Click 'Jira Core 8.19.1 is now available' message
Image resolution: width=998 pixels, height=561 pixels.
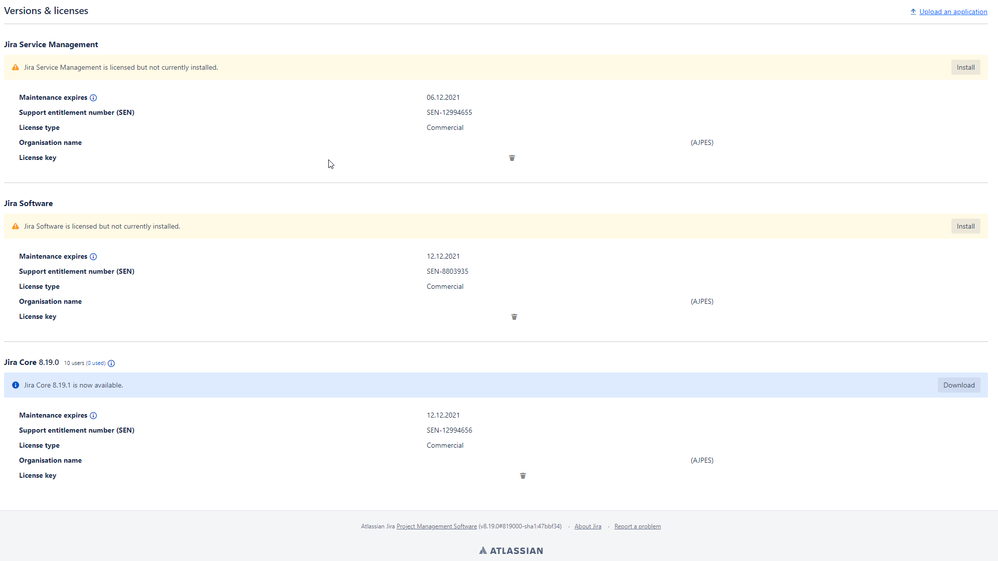coord(73,385)
